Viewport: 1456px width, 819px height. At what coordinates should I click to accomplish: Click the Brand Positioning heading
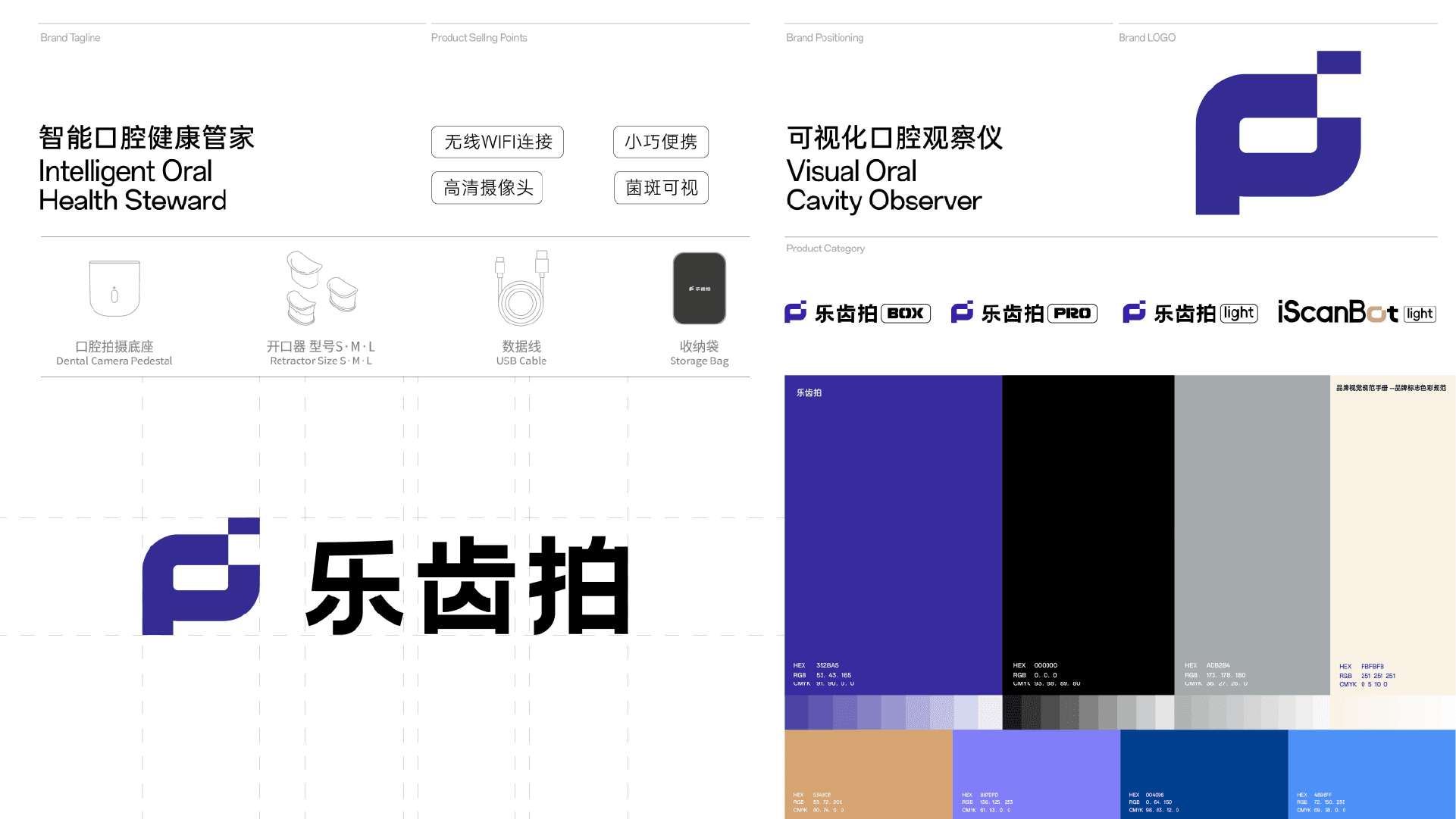(825, 37)
